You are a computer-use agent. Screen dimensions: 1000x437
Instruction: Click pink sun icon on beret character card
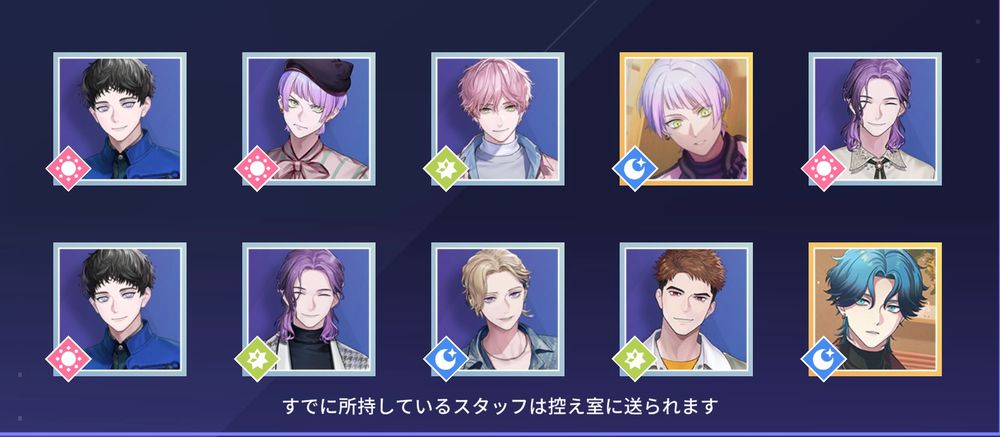click(x=257, y=168)
